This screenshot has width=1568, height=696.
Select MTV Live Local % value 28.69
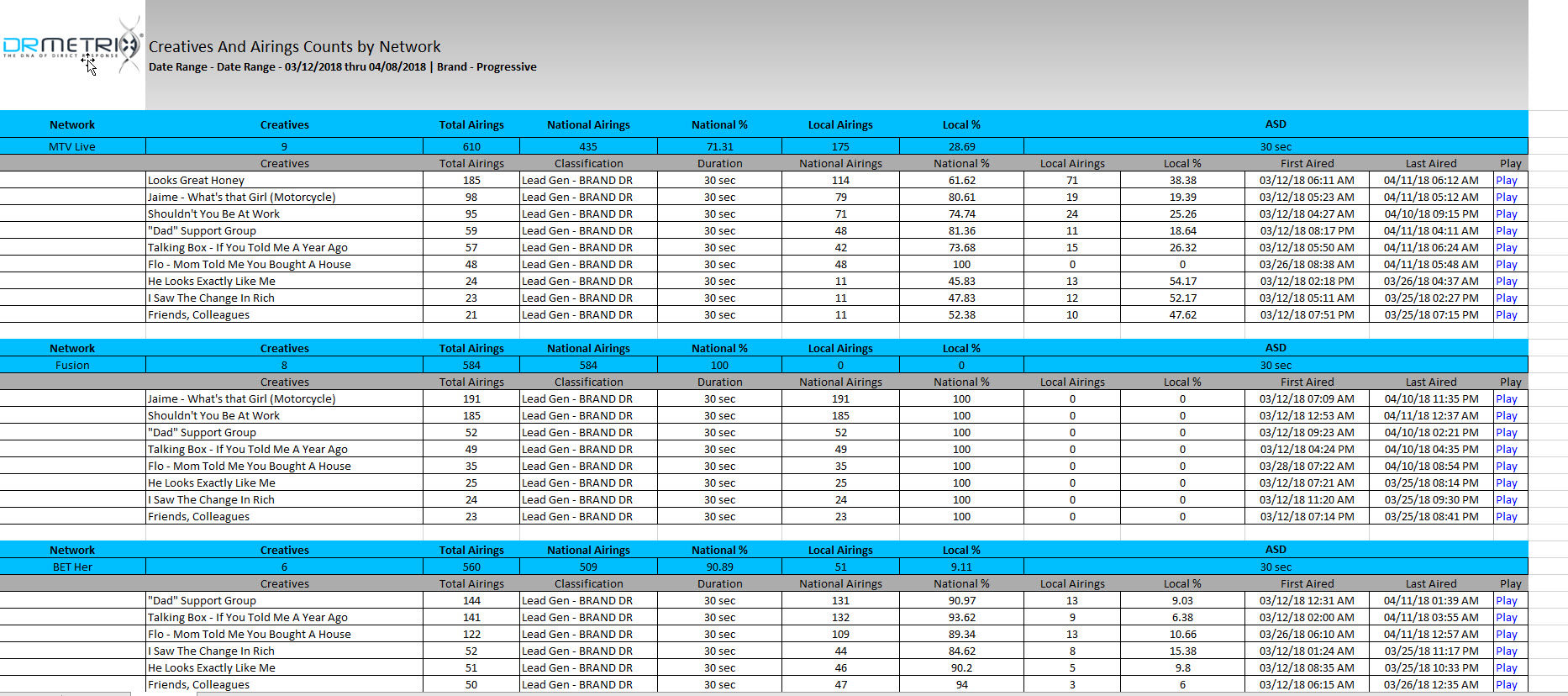click(961, 146)
